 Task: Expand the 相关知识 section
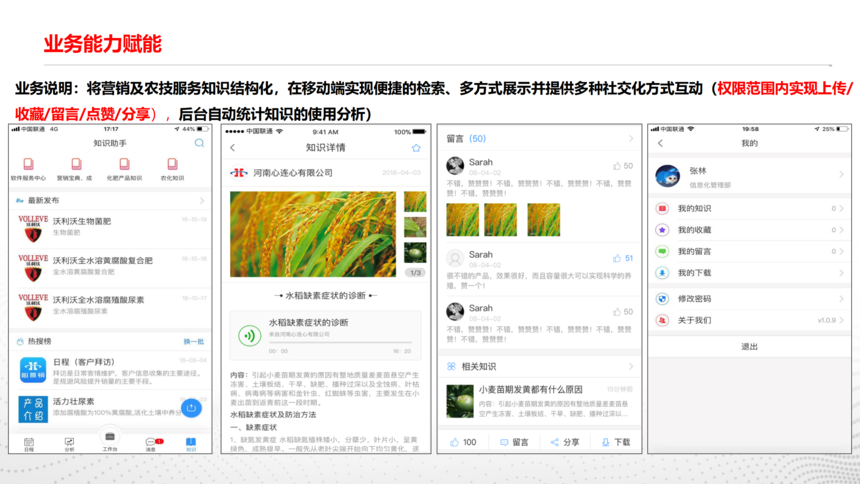tap(631, 367)
